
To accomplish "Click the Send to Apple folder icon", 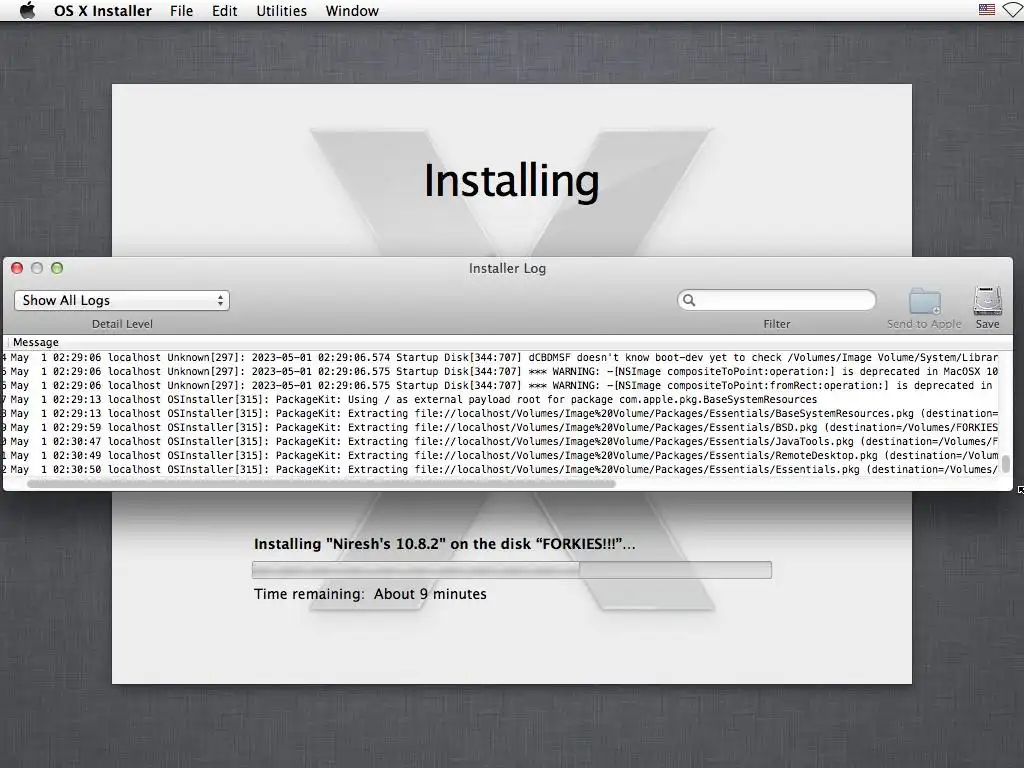I will point(925,301).
